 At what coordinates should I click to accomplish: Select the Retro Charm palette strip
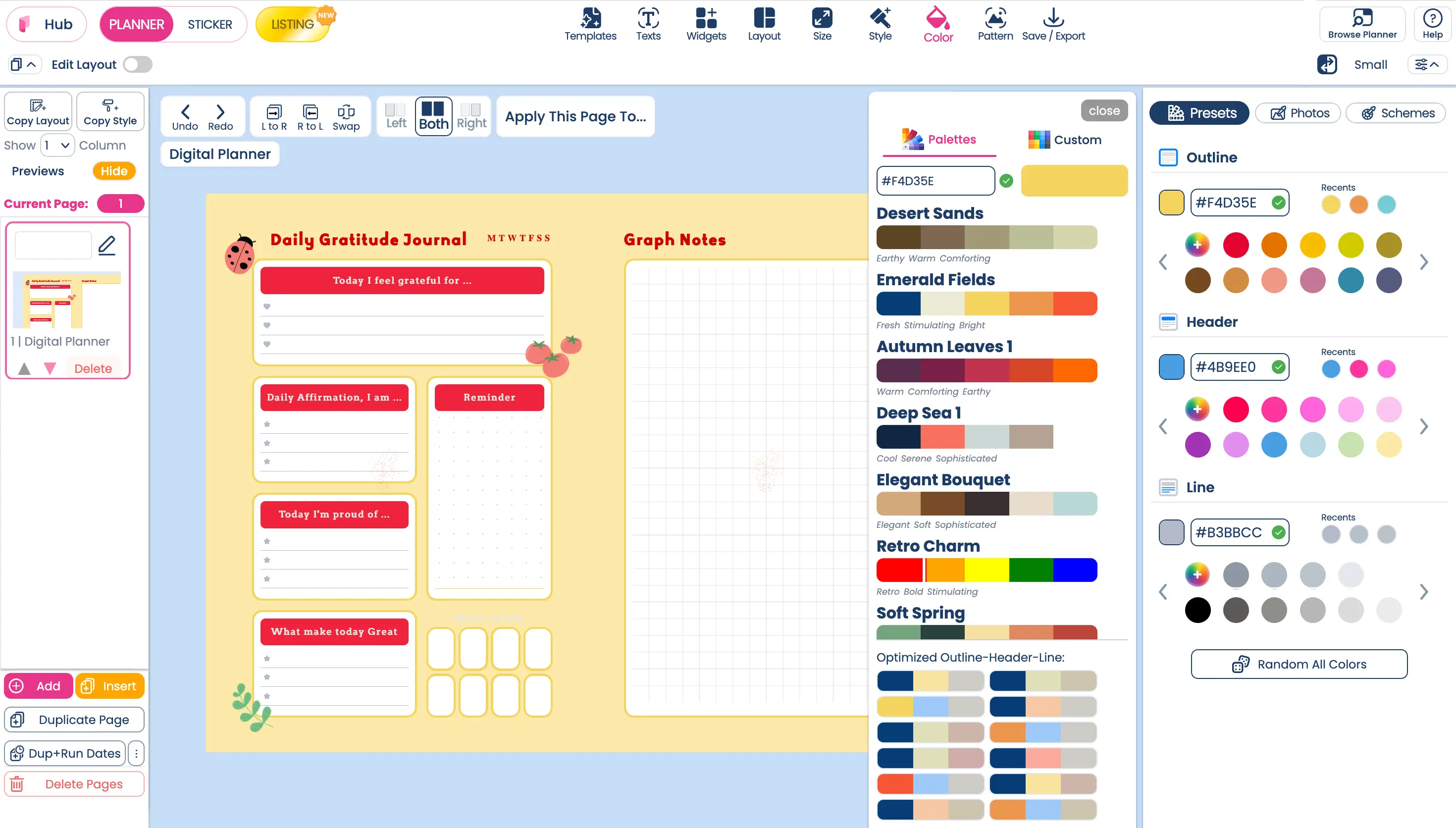pos(987,570)
